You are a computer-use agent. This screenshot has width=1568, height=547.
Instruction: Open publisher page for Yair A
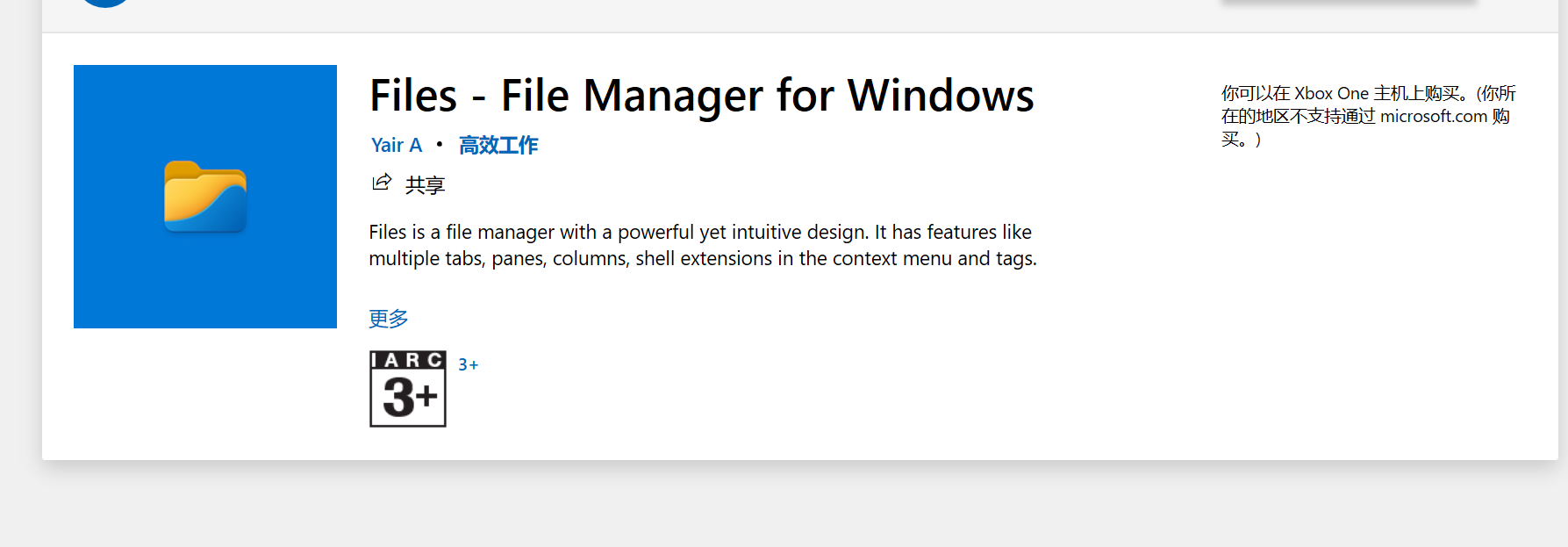click(395, 144)
